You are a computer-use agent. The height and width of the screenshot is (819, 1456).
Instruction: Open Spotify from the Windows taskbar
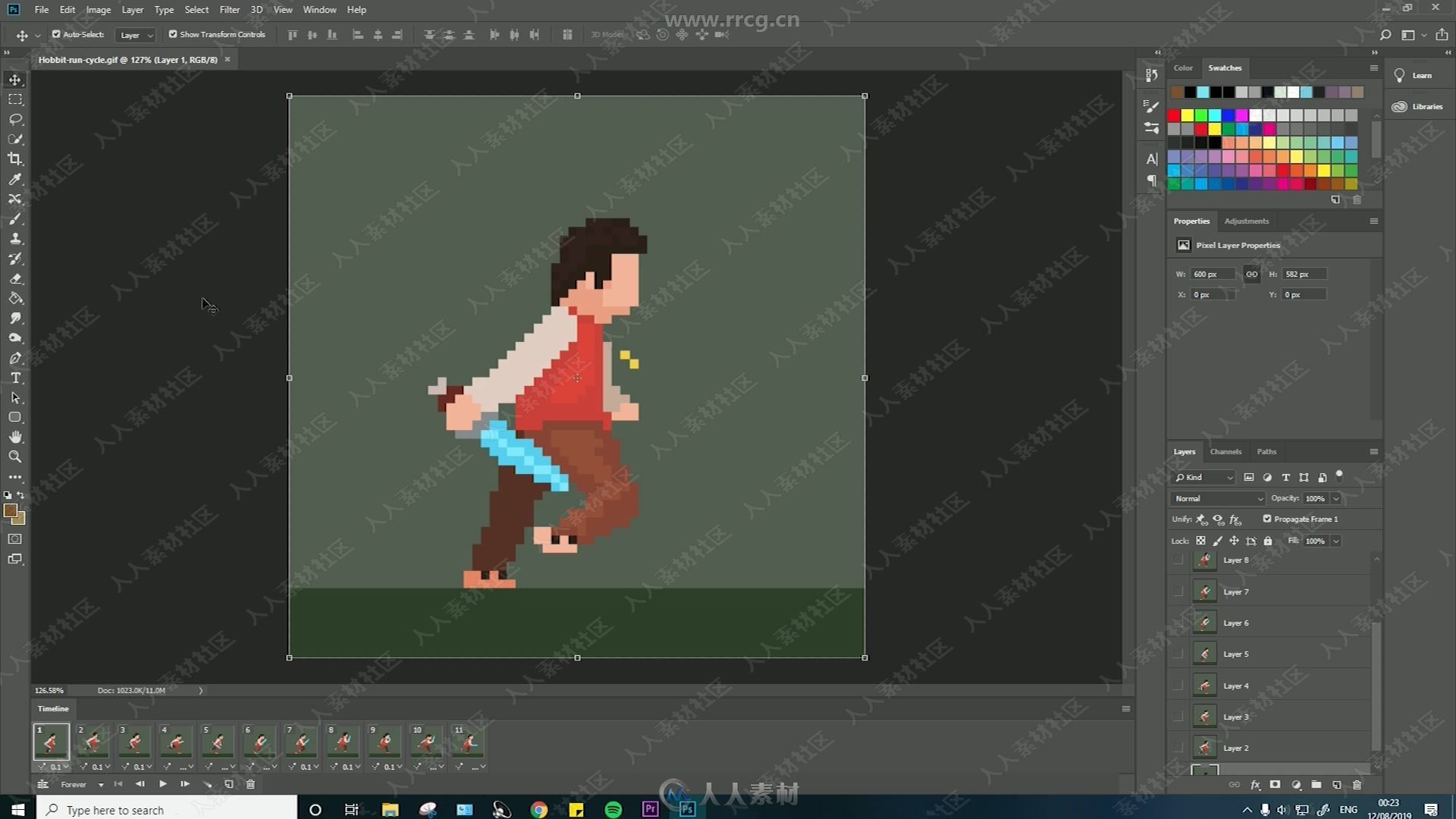click(x=613, y=809)
